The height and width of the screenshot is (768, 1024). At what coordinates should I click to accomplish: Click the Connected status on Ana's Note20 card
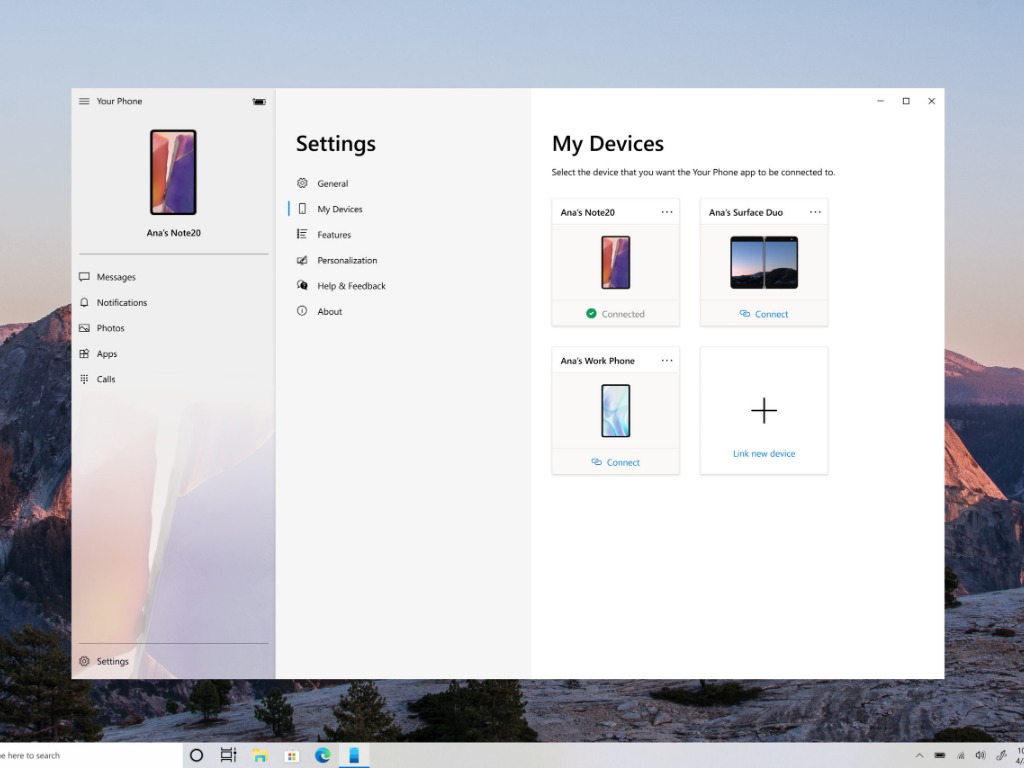coord(615,314)
